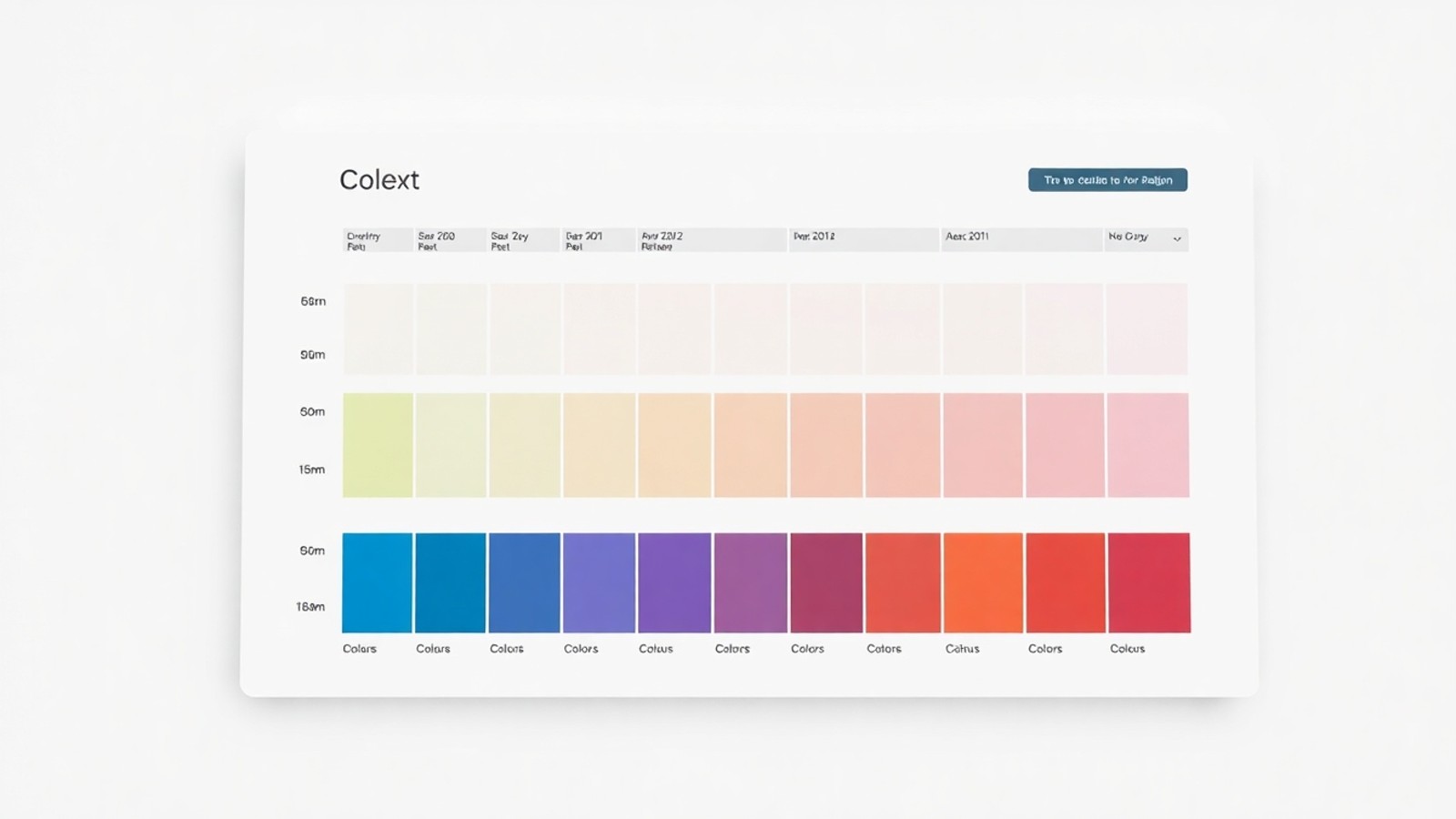Select the peach swatch above the mauve swatch
Viewport: 1456px width, 819px height.
(751, 445)
